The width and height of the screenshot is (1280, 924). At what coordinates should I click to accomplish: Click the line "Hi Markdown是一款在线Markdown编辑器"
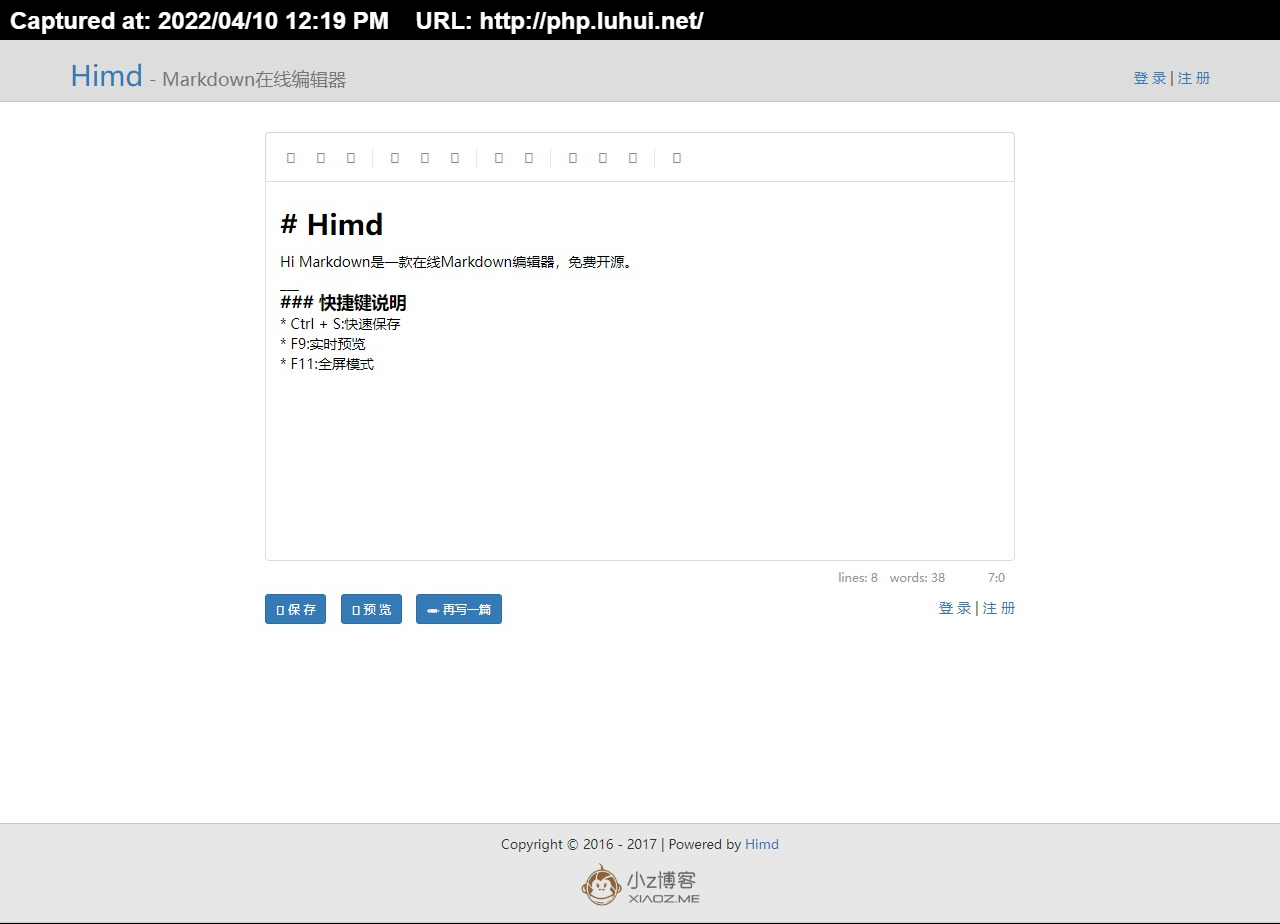coord(457,262)
